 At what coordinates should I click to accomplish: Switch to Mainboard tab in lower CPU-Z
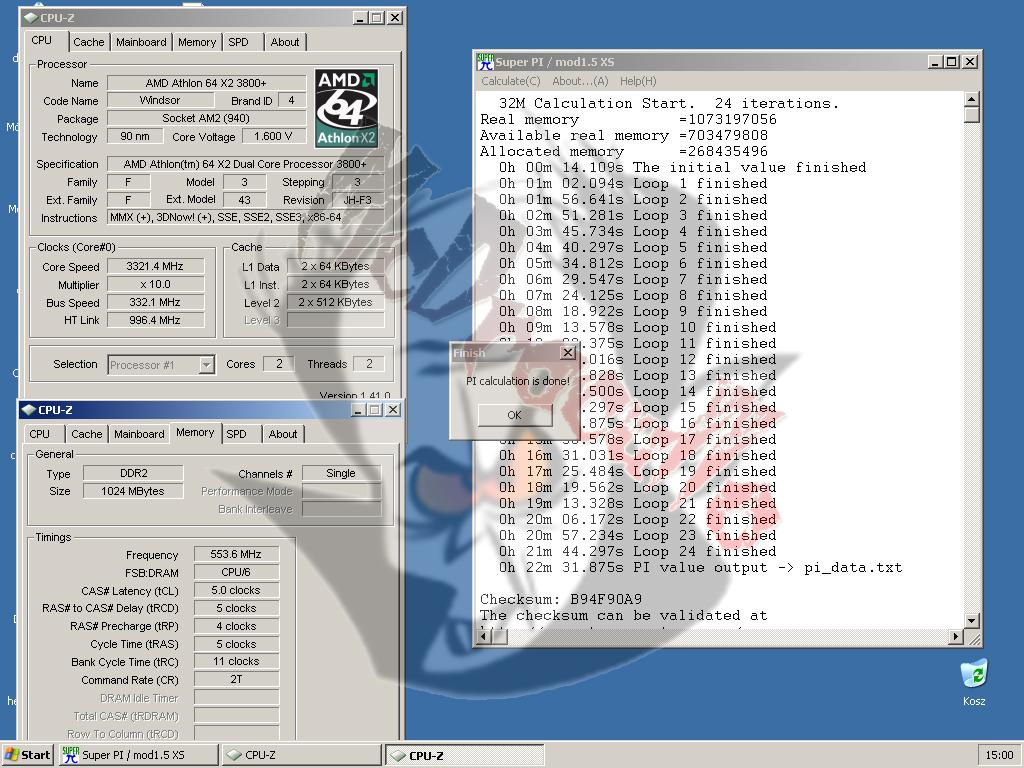[139, 434]
